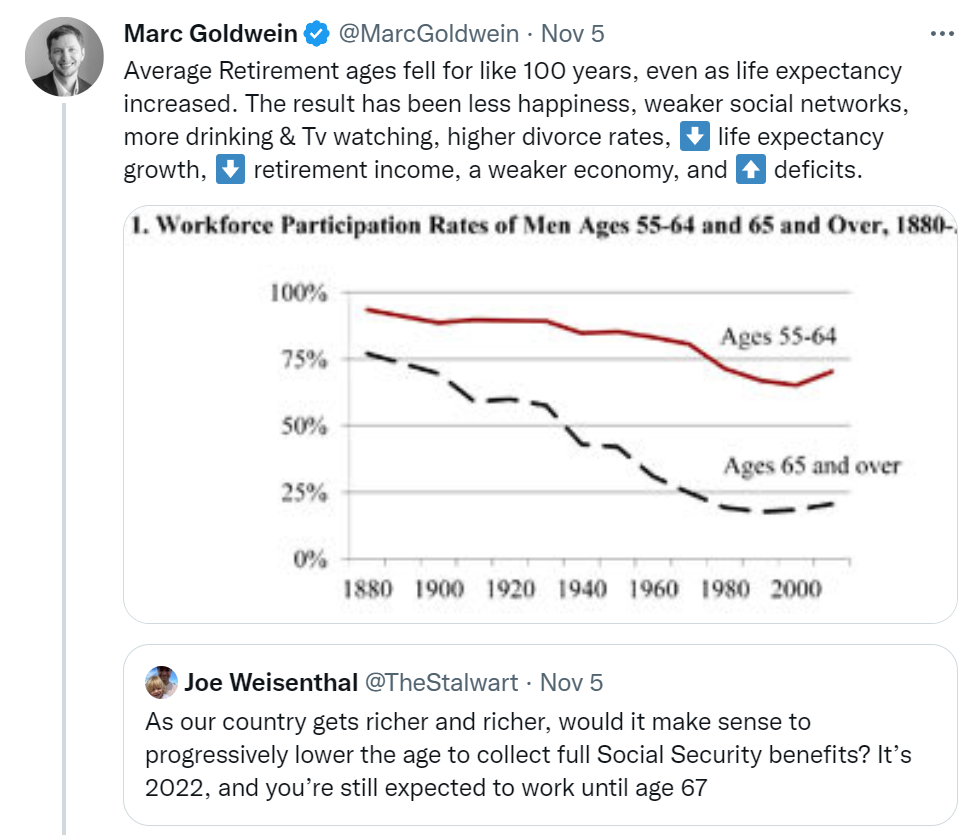Viewport: 975px width, 835px height.
Task: Select the @TheStalwart handle
Action: pyautogui.click(x=442, y=683)
